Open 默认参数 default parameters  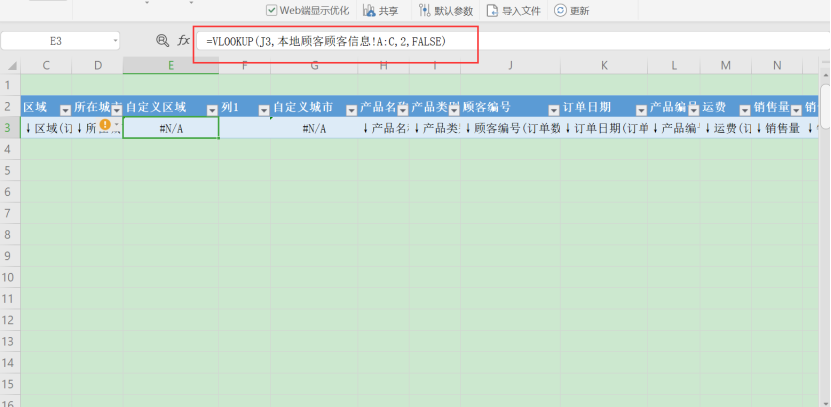point(446,11)
